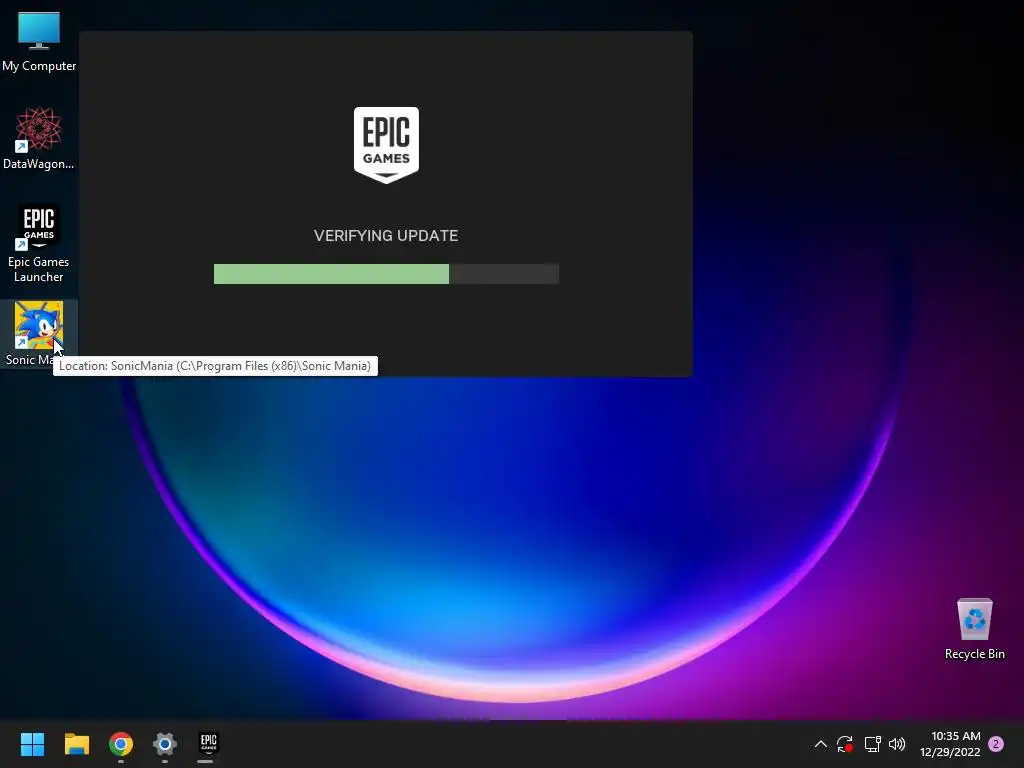Click the Epic Games logo in the updater
1024x768 pixels.
pos(386,145)
